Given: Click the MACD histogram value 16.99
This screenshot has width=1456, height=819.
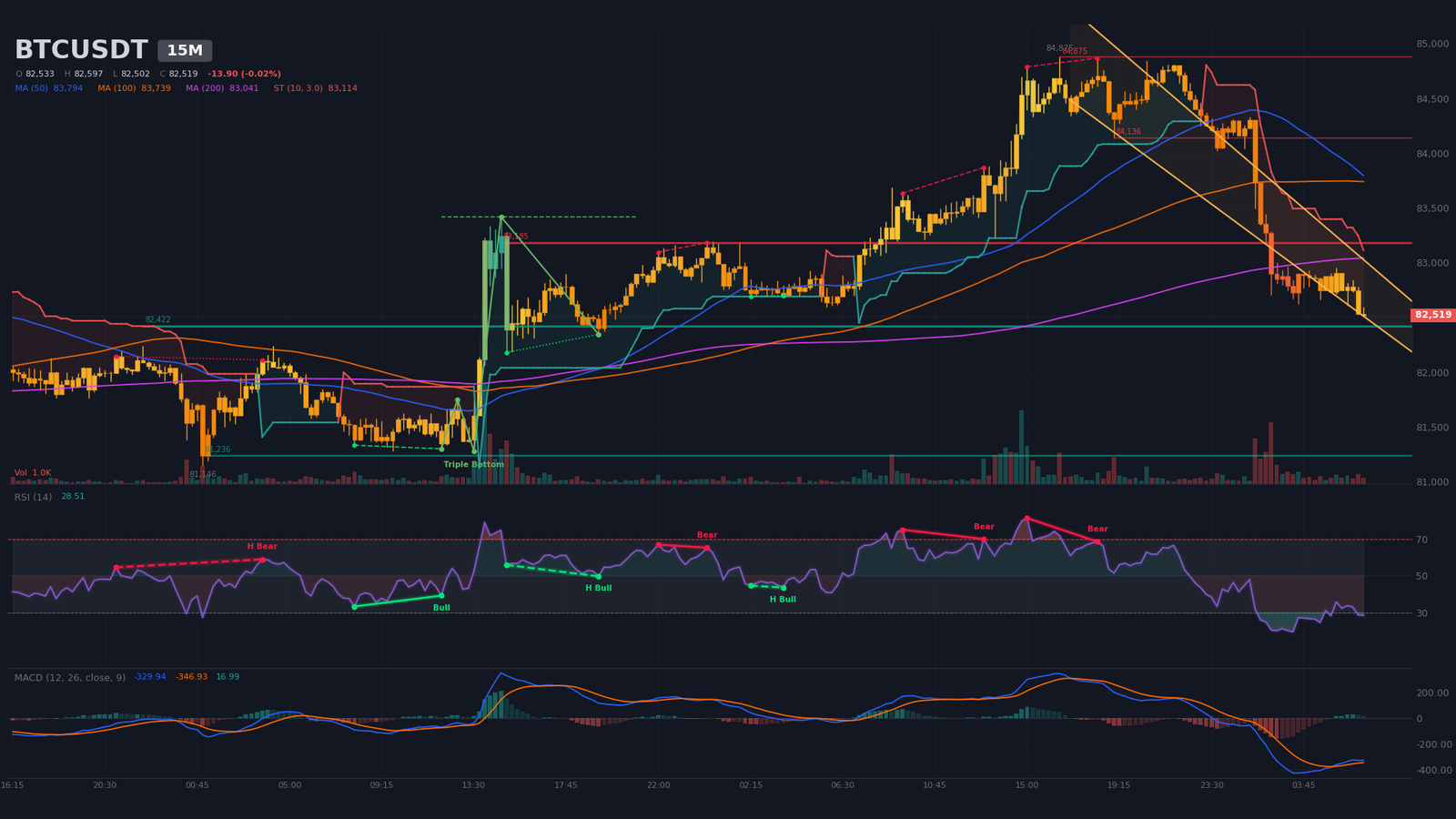Looking at the screenshot, I should tap(227, 677).
